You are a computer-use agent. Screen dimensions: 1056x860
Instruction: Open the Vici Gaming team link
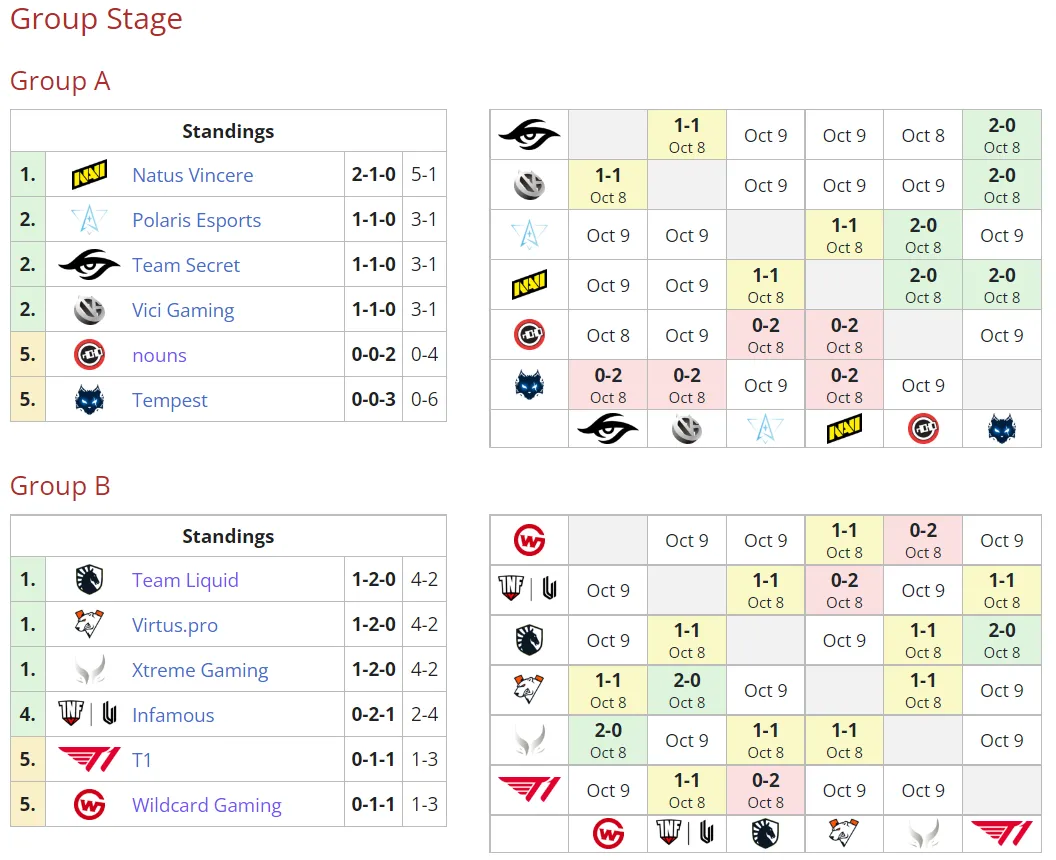pyautogui.click(x=183, y=310)
